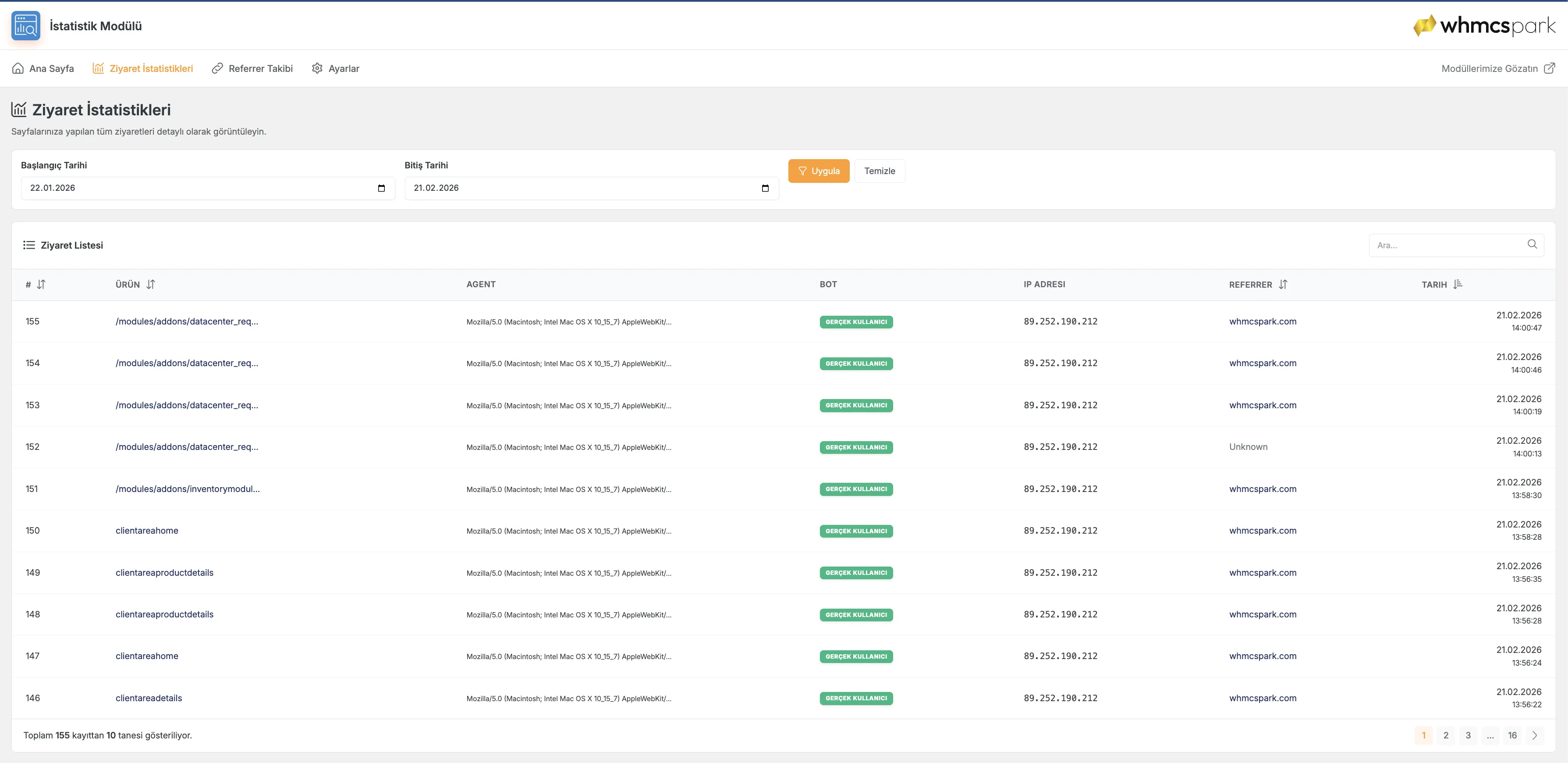Viewport: 1568px width, 763px height.
Task: Go to pagination page 3
Action: (x=1468, y=735)
